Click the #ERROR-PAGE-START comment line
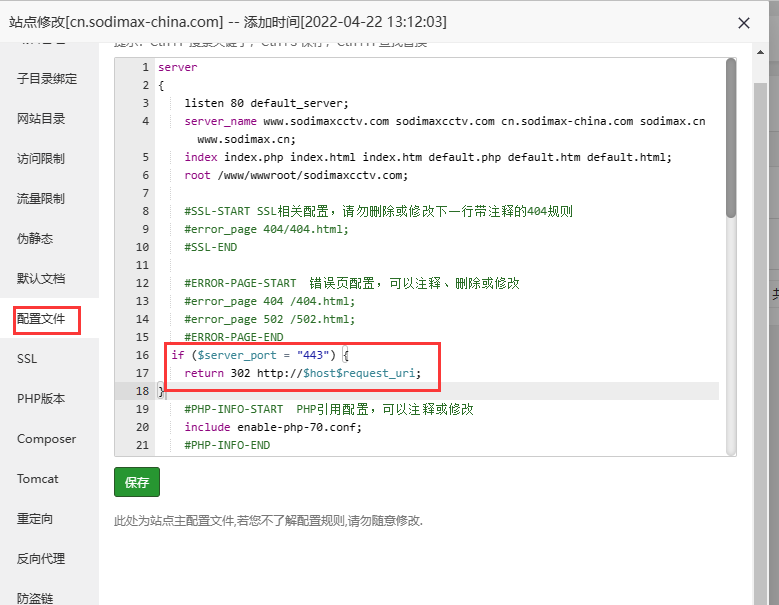779x605 pixels. 352,283
